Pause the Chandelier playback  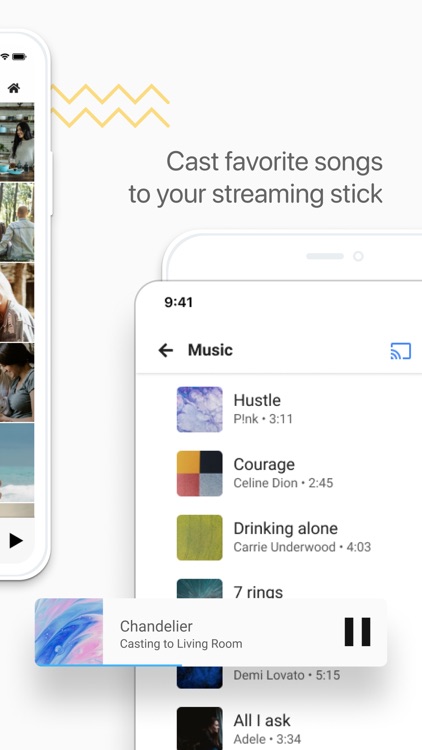tap(357, 632)
